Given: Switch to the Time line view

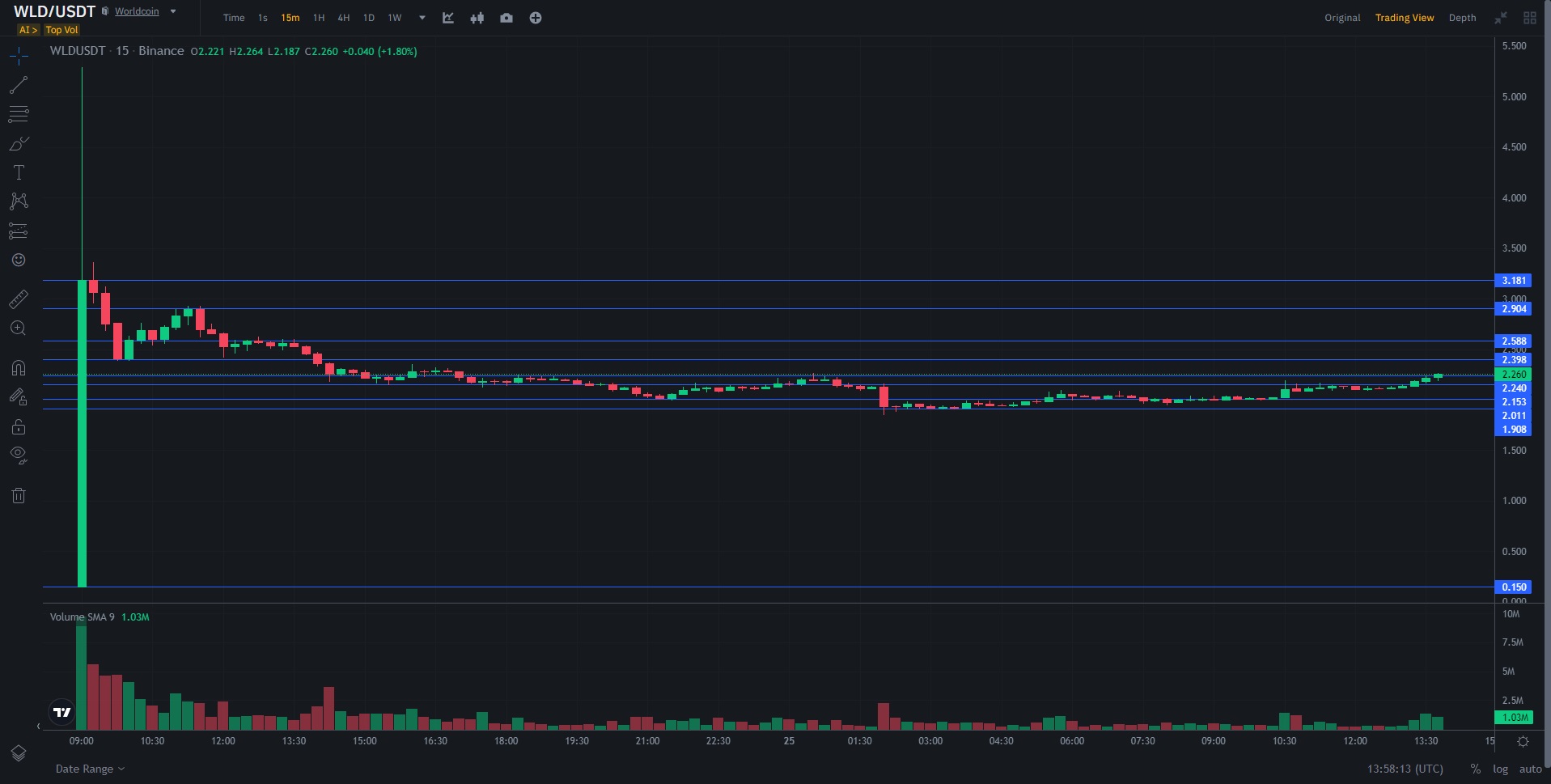Looking at the screenshot, I should coord(234,18).
